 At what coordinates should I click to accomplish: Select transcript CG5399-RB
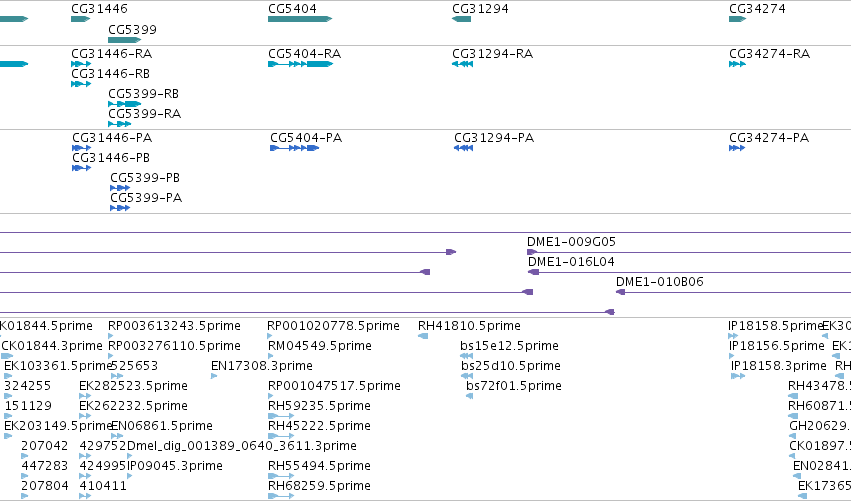[x=143, y=94]
